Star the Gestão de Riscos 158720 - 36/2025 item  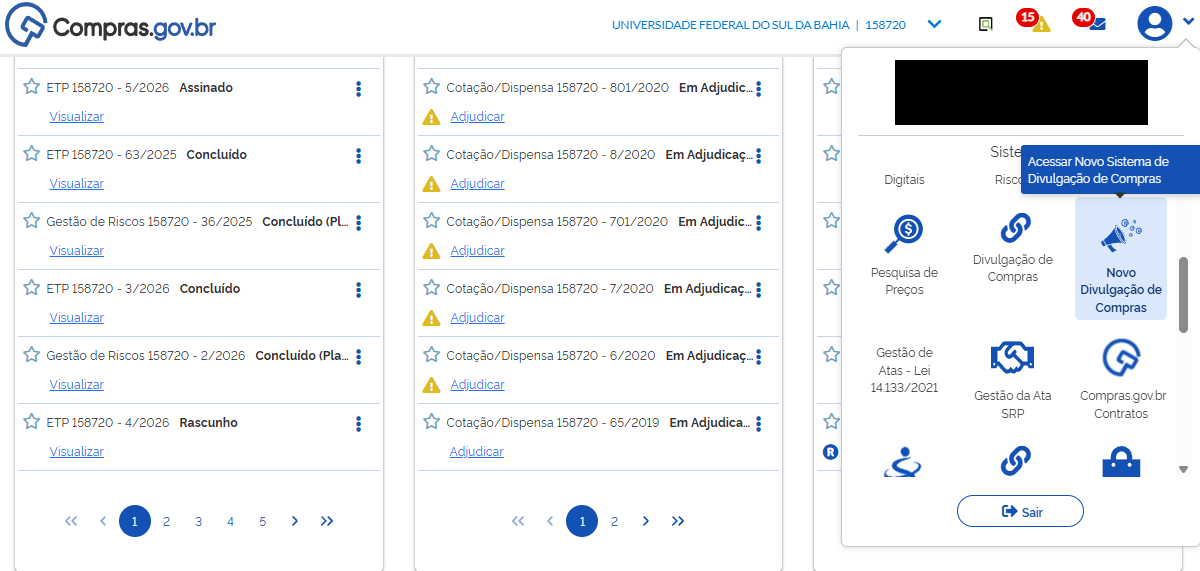point(31,221)
